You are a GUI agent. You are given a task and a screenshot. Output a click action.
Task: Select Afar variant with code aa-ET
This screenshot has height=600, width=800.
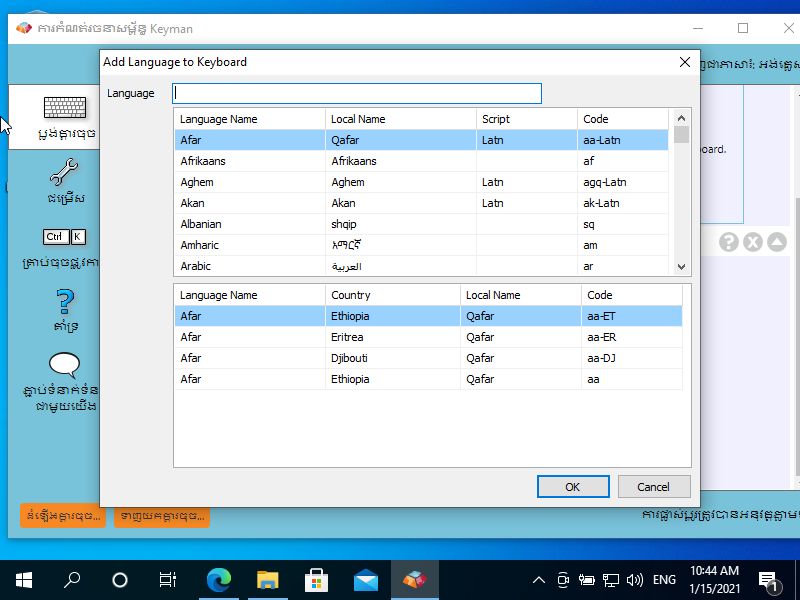[429, 316]
